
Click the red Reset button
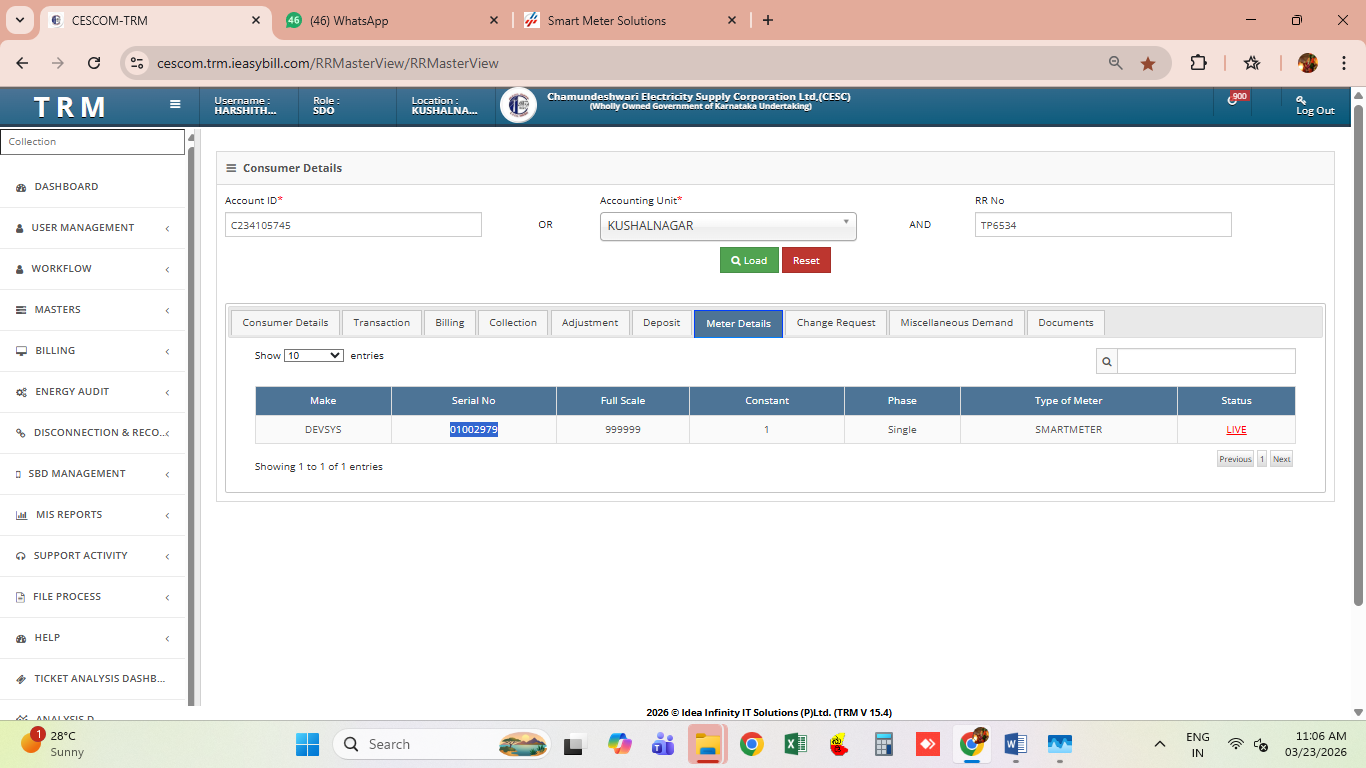click(806, 260)
